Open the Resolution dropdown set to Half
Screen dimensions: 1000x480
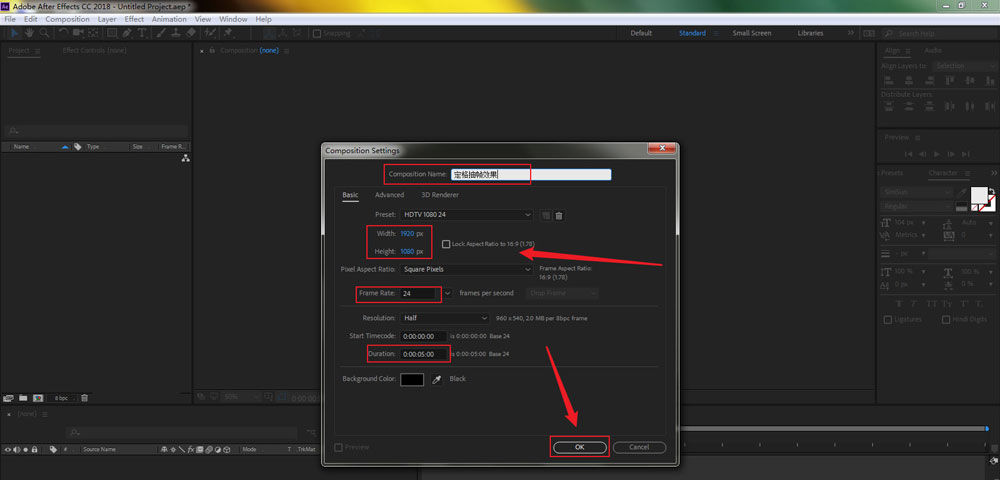445,318
